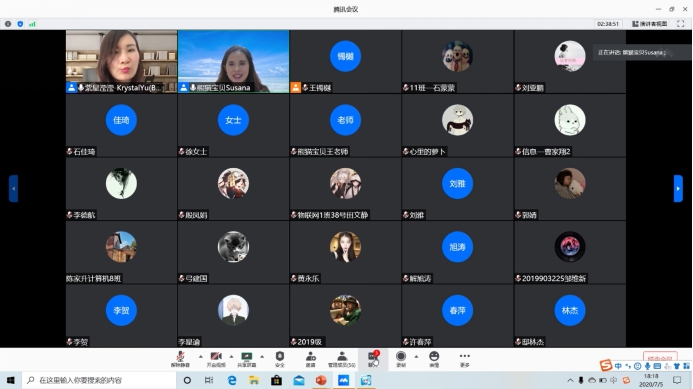Select 熊猫宝贝Susana video thumbnail
Screen dimensions: 693x389
click(x=233, y=61)
